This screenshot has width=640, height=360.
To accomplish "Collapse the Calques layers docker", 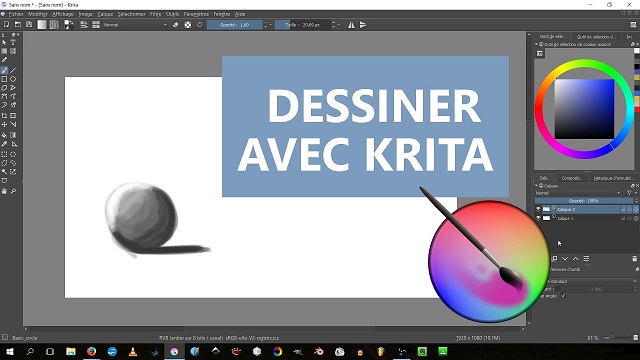I will [536, 186].
